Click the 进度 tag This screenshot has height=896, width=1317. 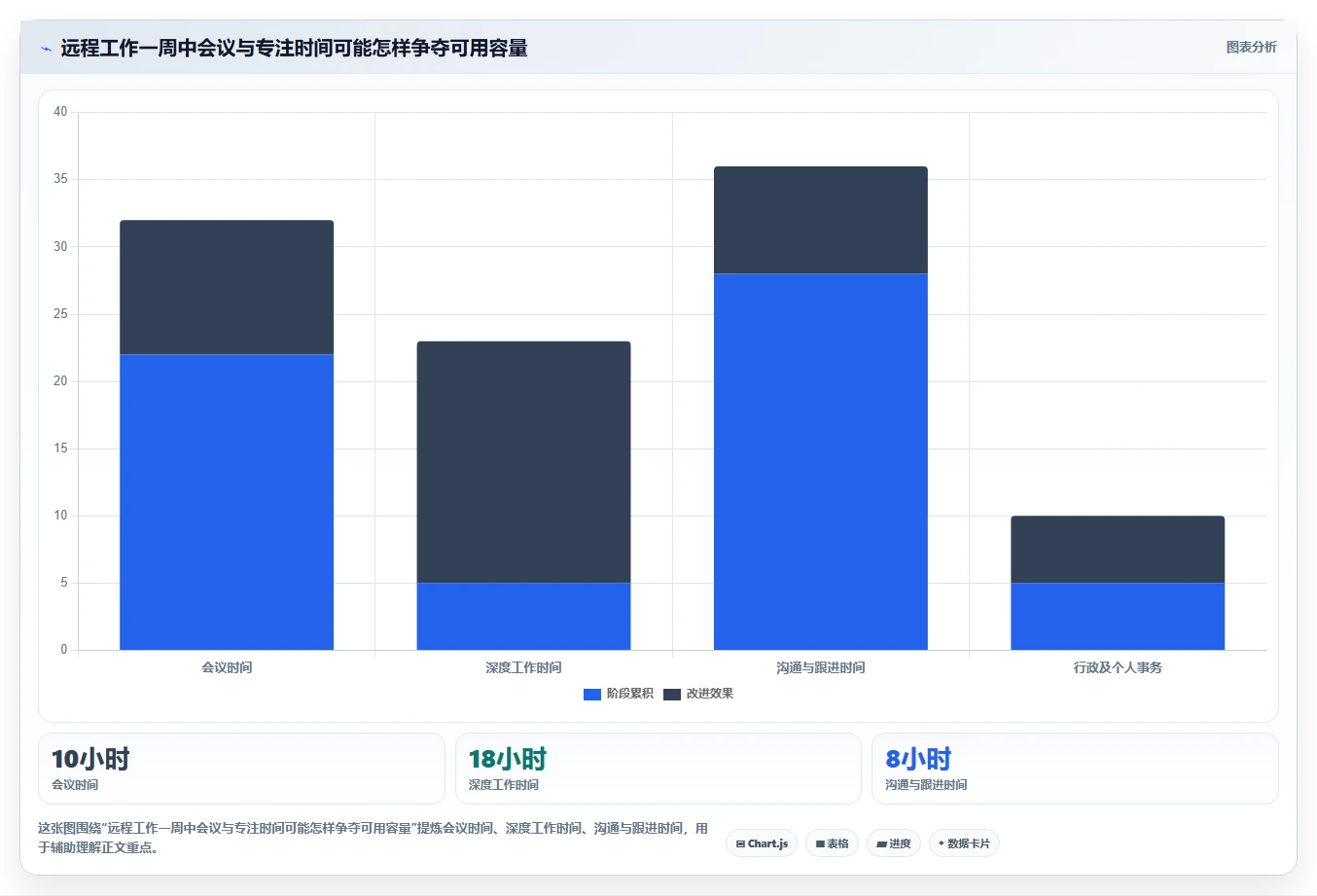tap(894, 843)
